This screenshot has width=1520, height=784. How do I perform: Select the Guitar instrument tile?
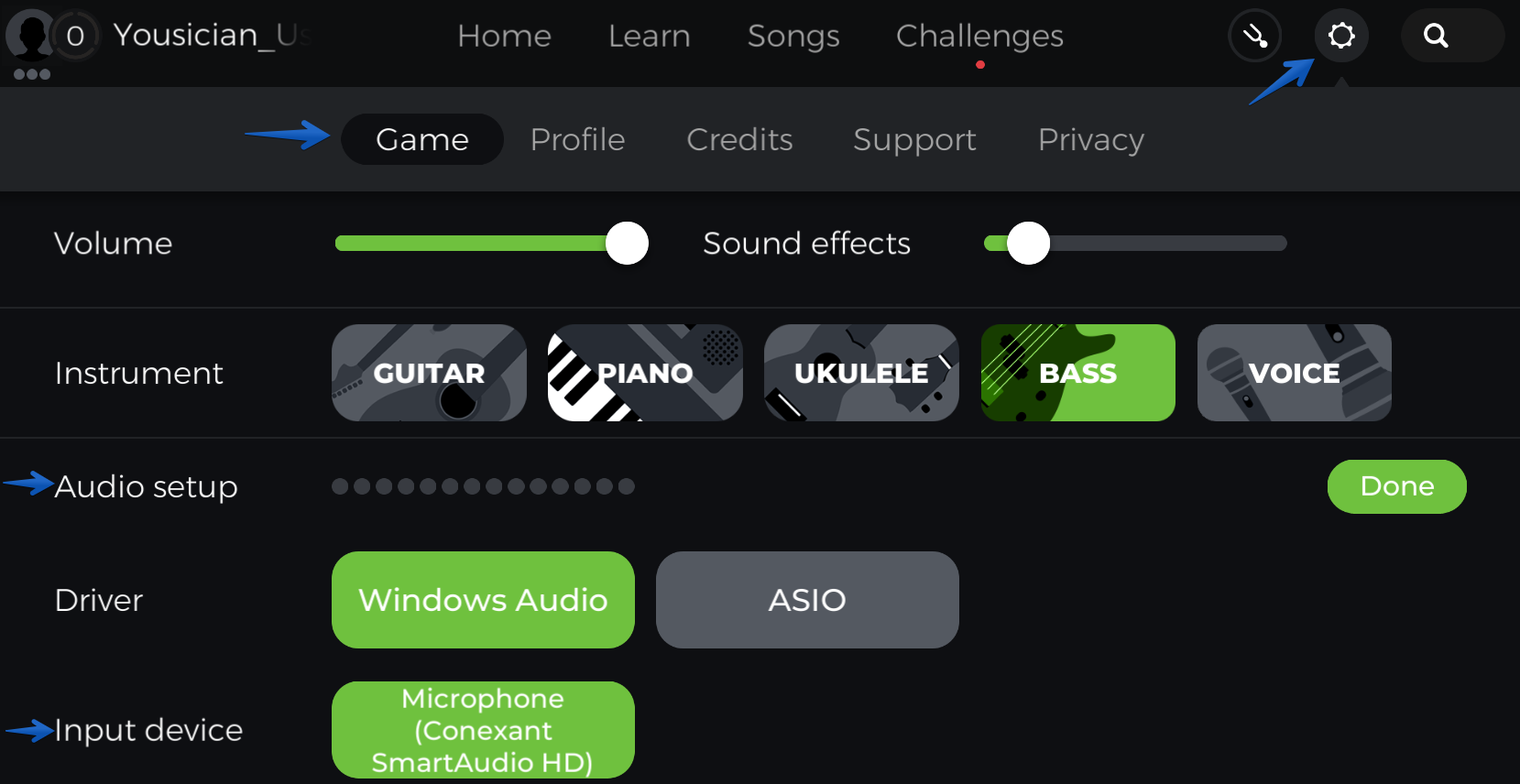tap(429, 373)
